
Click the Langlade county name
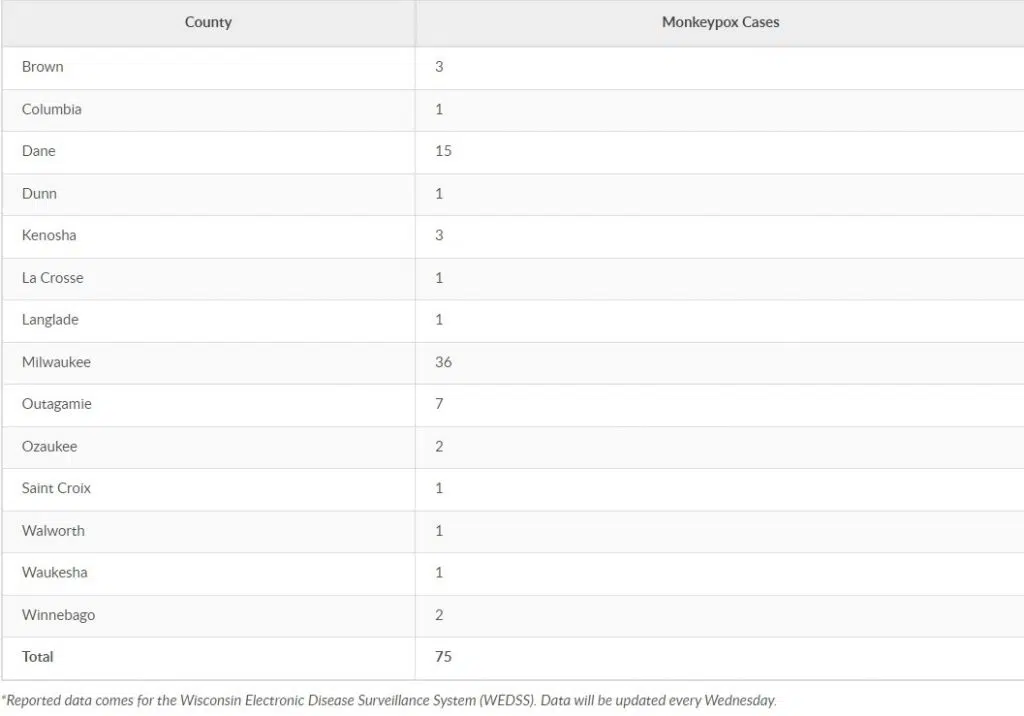(x=50, y=320)
